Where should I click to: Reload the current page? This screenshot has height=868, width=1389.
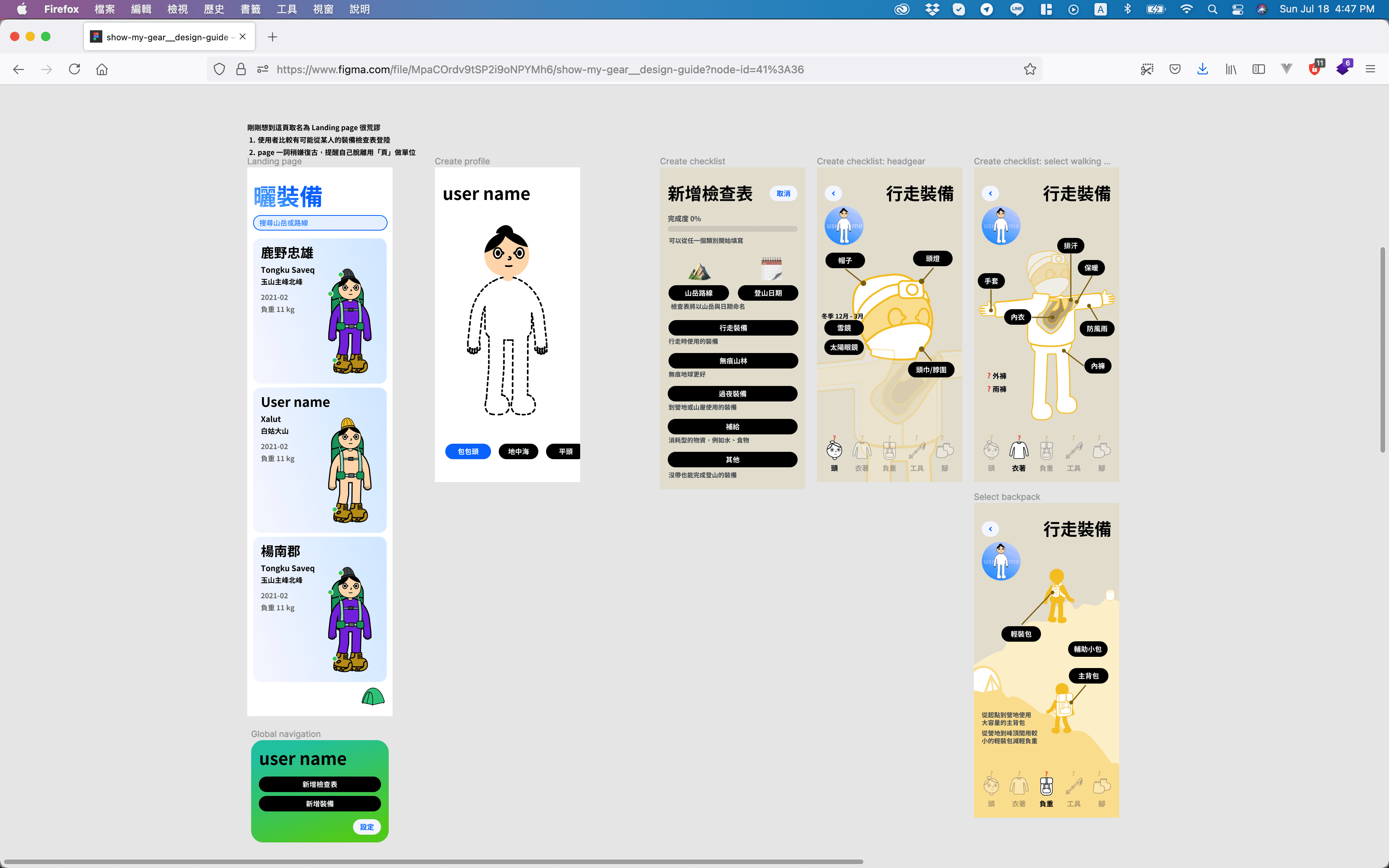click(74, 69)
